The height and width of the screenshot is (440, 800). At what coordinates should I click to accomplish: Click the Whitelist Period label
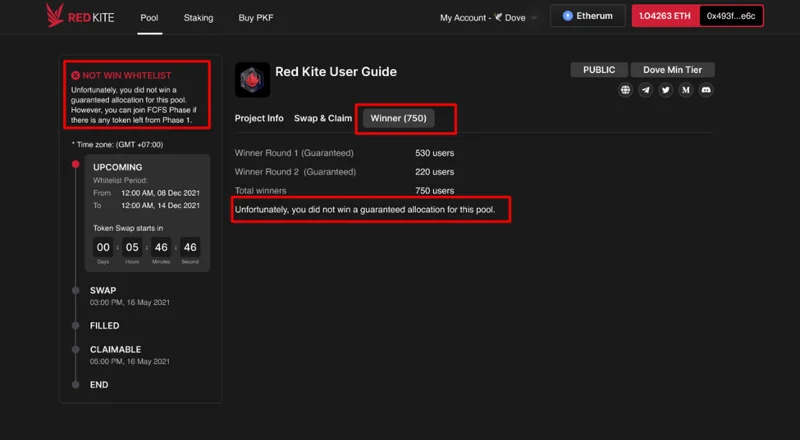point(120,180)
